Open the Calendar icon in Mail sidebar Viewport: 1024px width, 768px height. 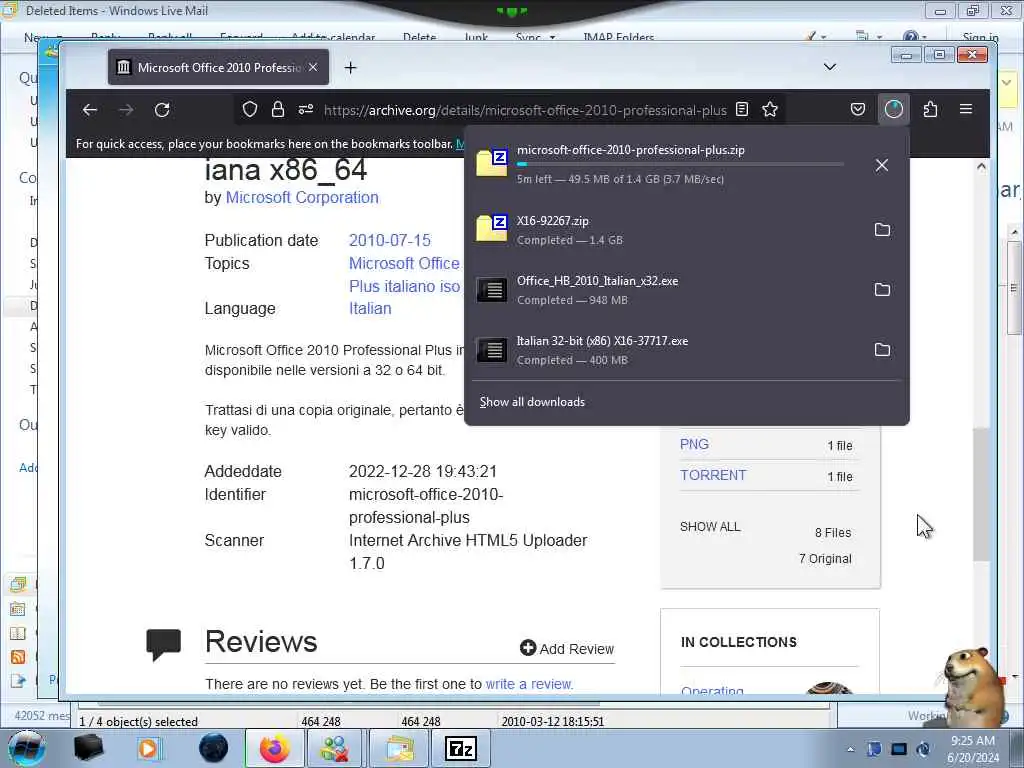click(x=18, y=609)
